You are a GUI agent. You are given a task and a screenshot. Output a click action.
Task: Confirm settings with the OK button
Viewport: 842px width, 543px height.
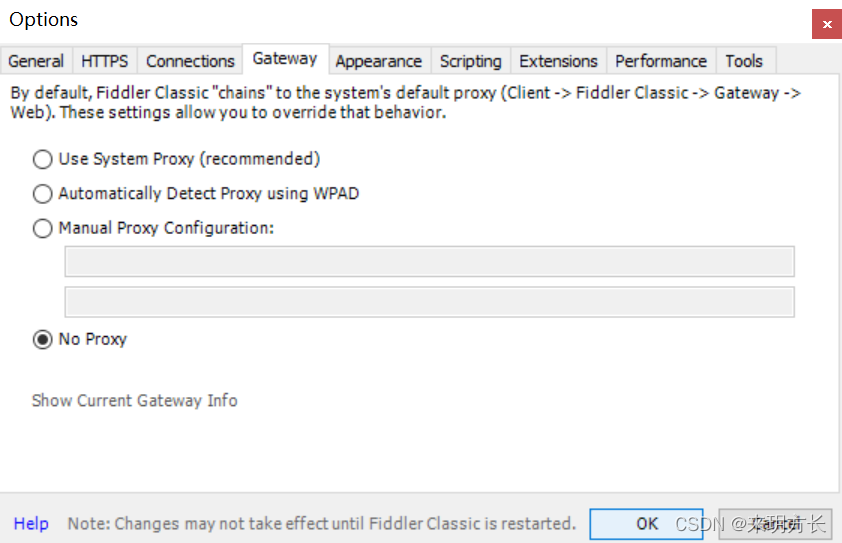coord(646,524)
